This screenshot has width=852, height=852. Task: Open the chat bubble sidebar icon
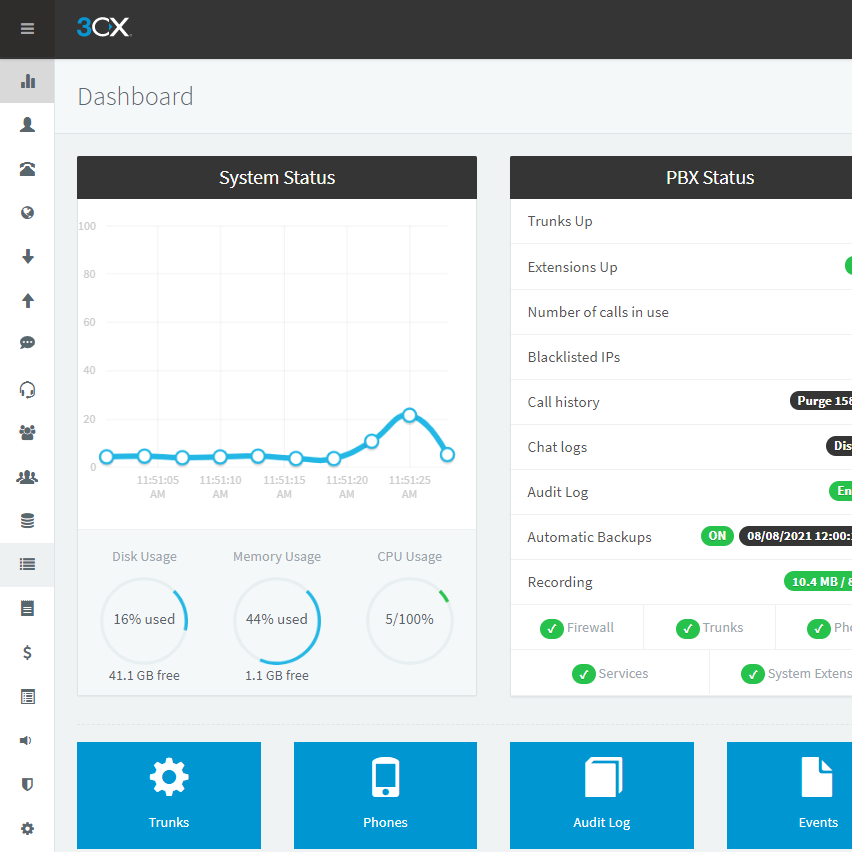tap(27, 342)
